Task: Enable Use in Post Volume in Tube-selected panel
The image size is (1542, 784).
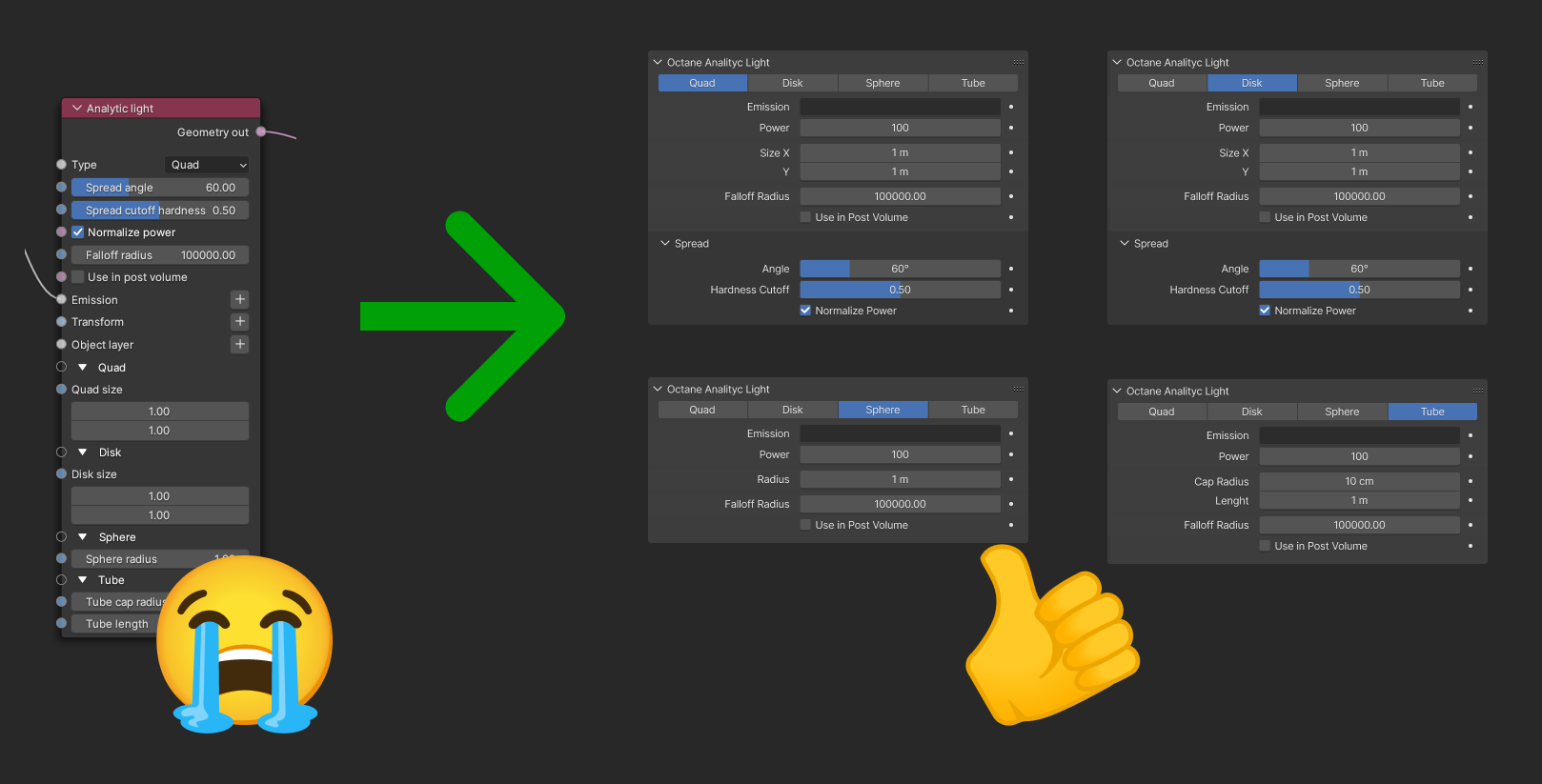Action: click(1265, 546)
